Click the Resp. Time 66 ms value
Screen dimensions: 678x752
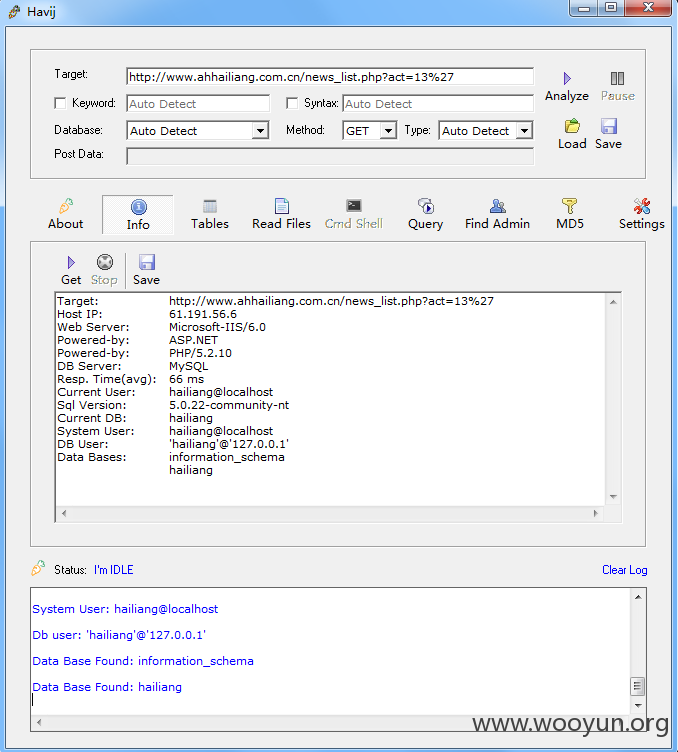[x=187, y=379]
